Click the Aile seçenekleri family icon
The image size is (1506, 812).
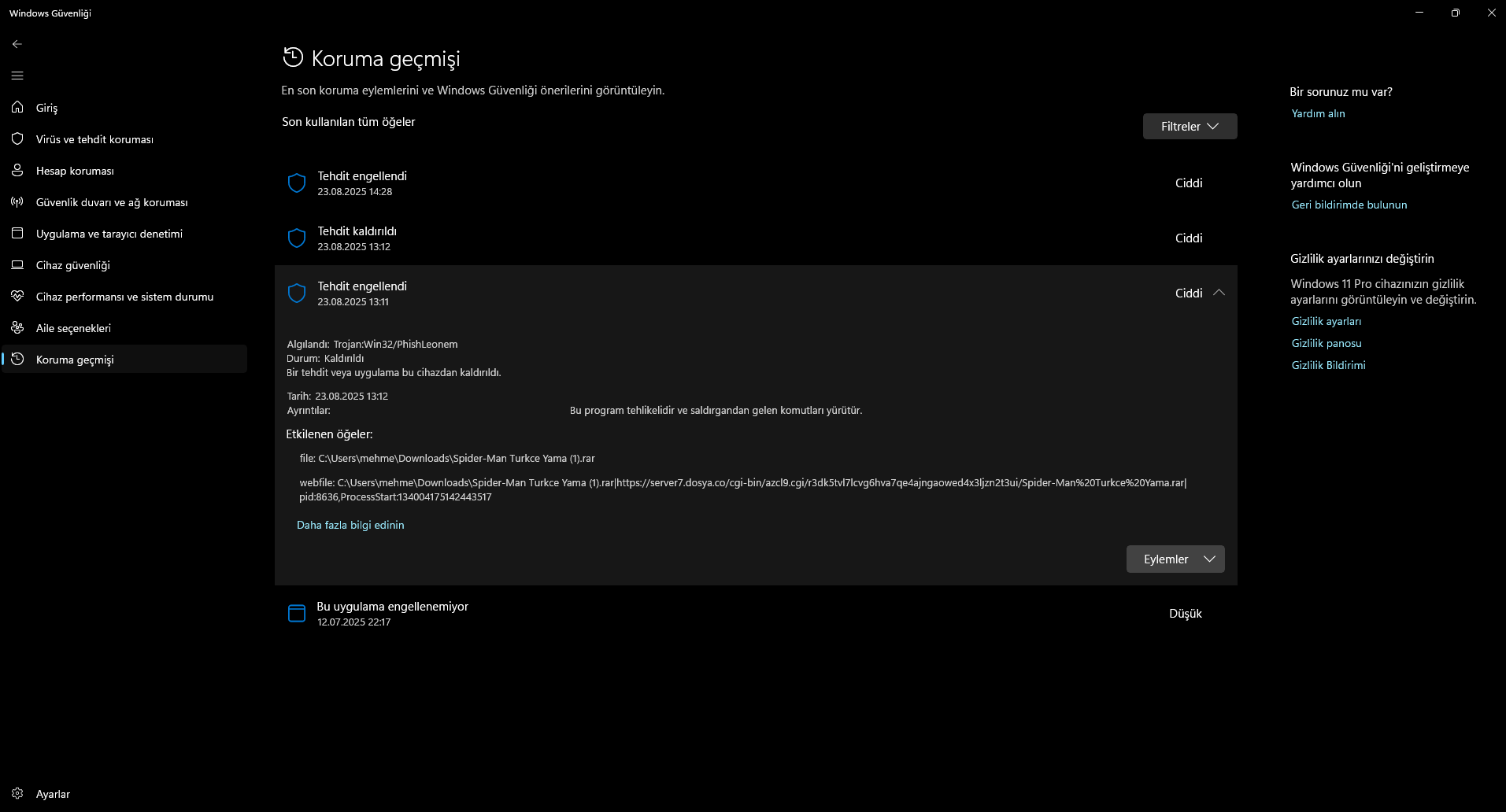(17, 327)
